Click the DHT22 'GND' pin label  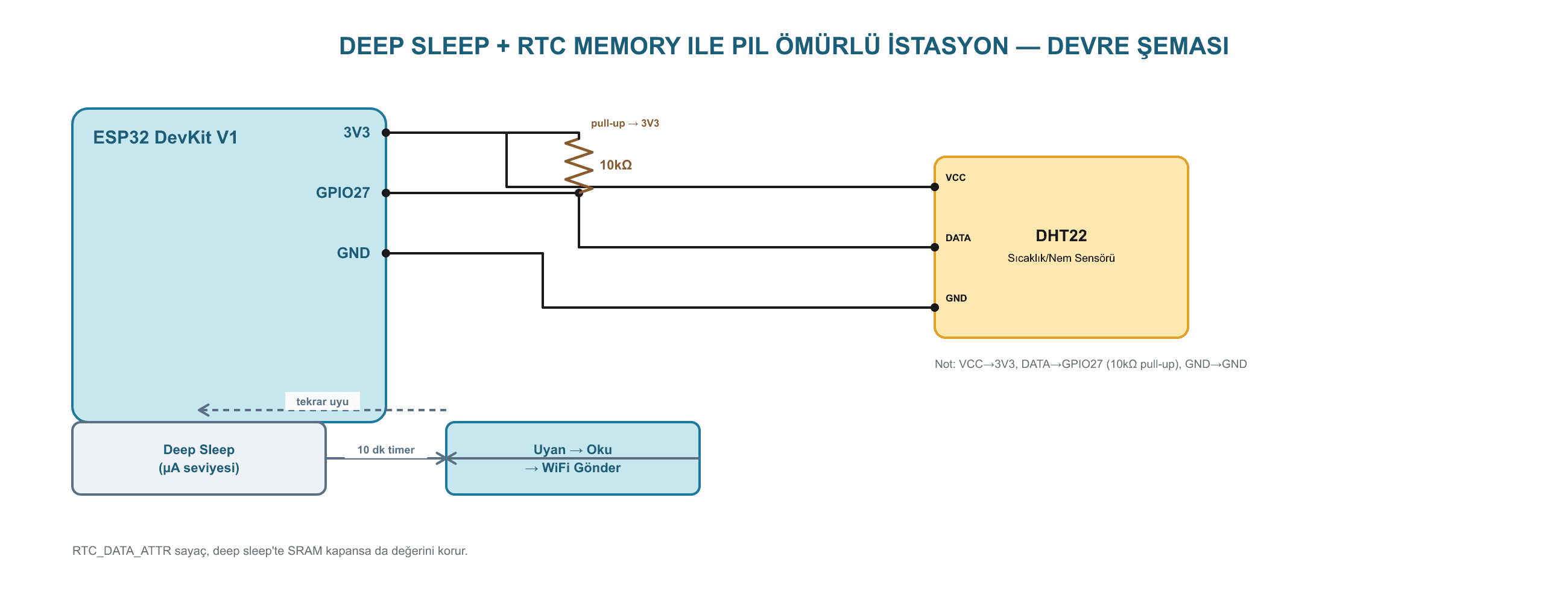pyautogui.click(x=956, y=299)
